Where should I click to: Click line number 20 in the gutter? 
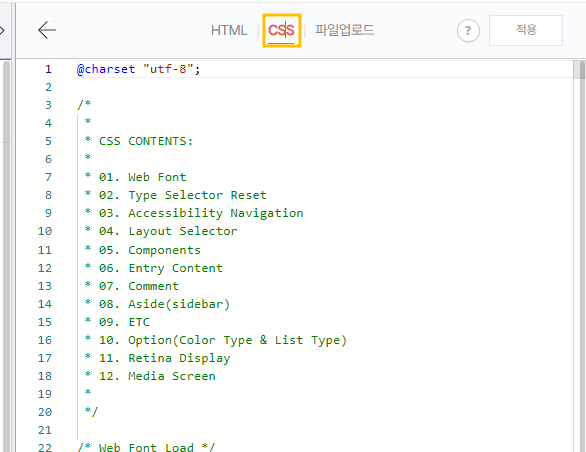coord(45,412)
